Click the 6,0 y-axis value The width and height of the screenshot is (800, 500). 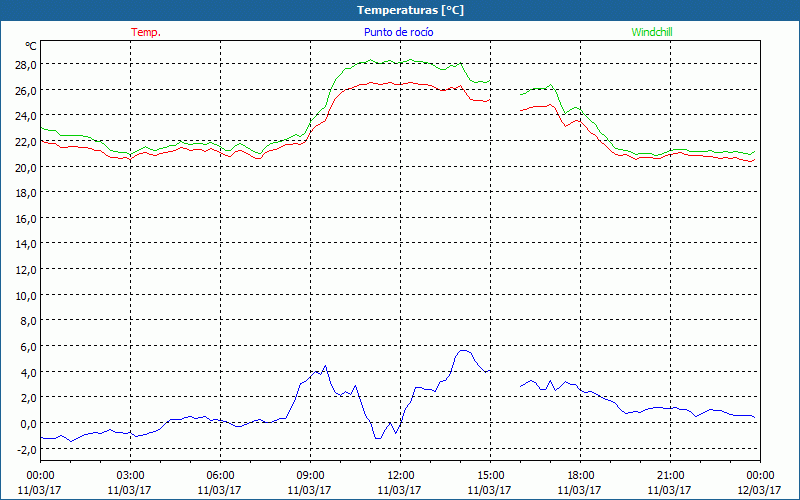pyautogui.click(x=29, y=346)
